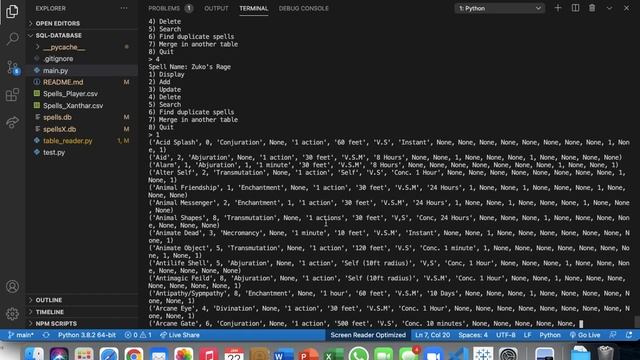The height and width of the screenshot is (360, 640).
Task: Open the Search view in activity bar
Action: tap(12, 39)
